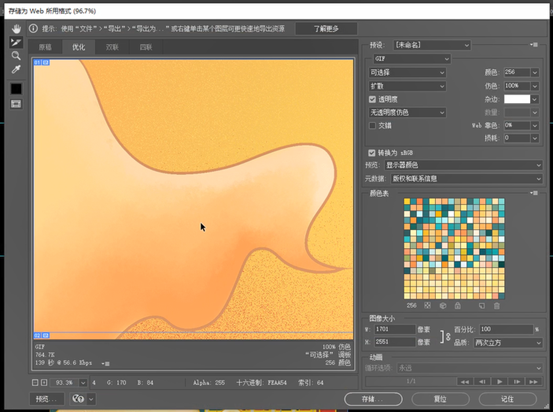Click the trash icon under color table

[x=497, y=306]
